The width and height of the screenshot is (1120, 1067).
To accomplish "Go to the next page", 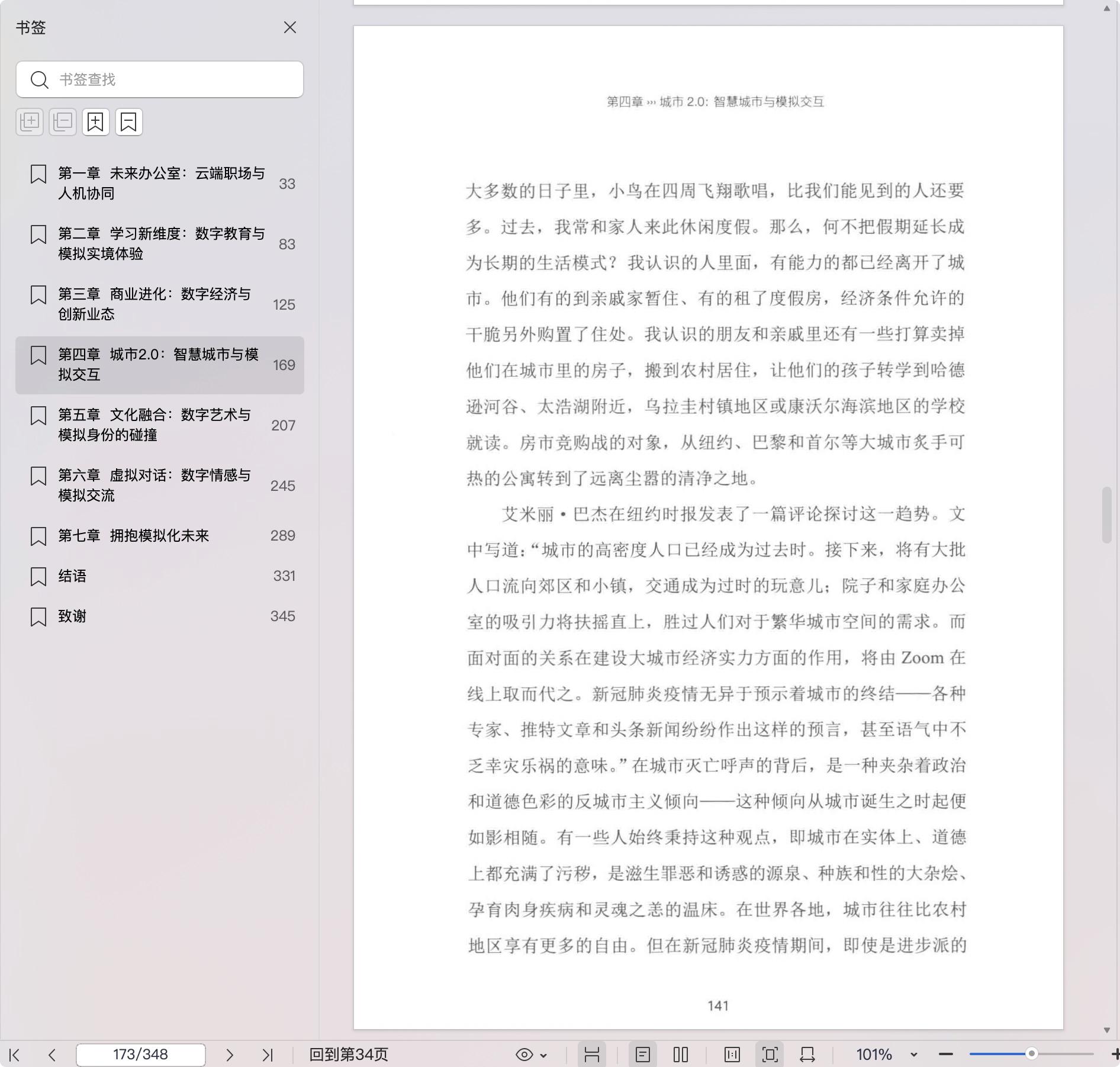I will pos(230,1055).
